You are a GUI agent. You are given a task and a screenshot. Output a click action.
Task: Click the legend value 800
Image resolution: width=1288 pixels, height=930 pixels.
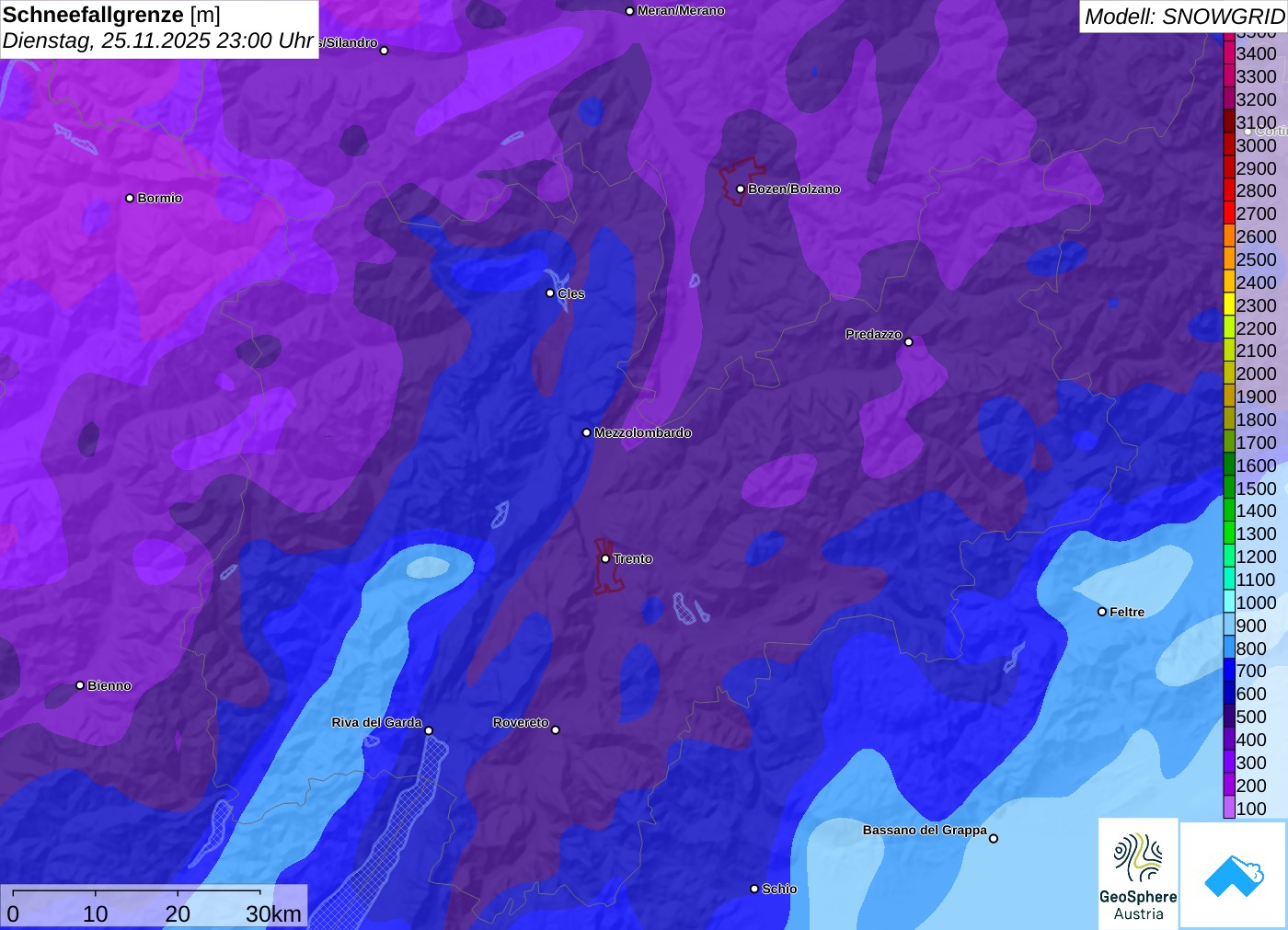1251,649
